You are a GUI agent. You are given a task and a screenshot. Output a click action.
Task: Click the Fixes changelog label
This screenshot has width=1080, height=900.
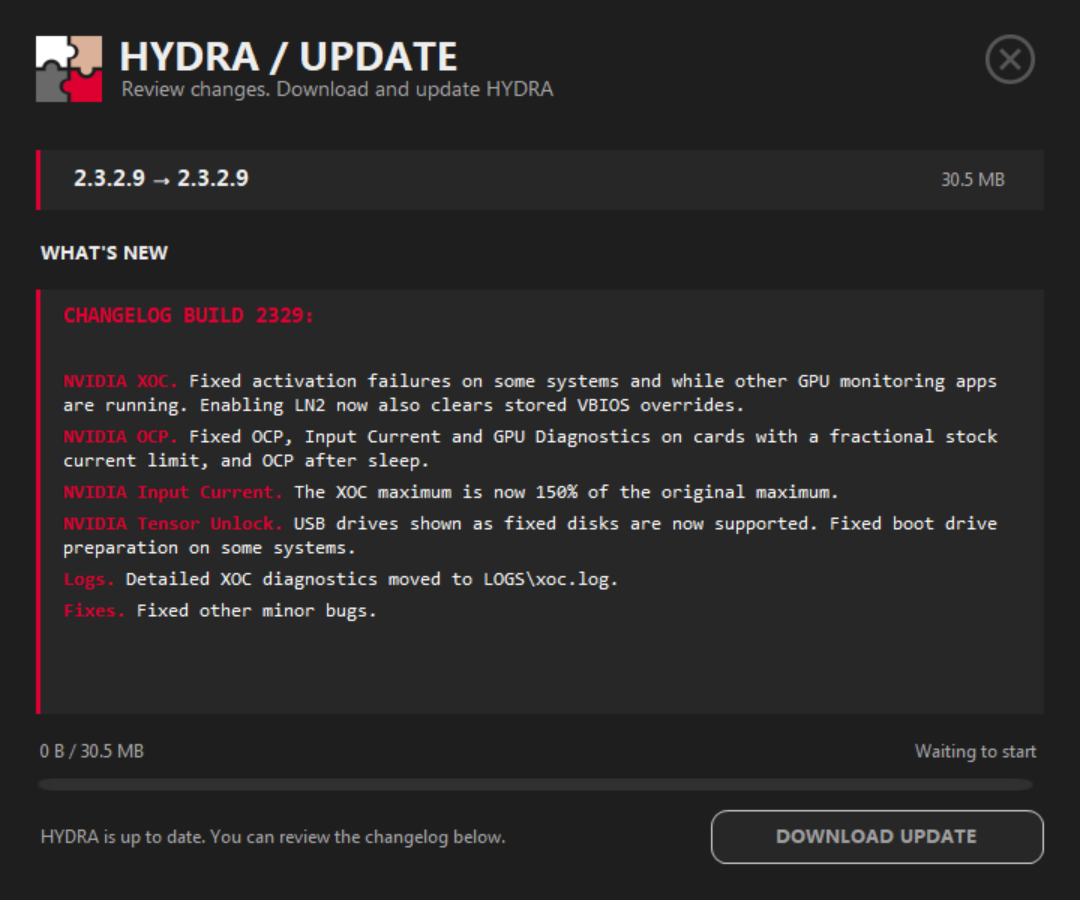pos(94,610)
